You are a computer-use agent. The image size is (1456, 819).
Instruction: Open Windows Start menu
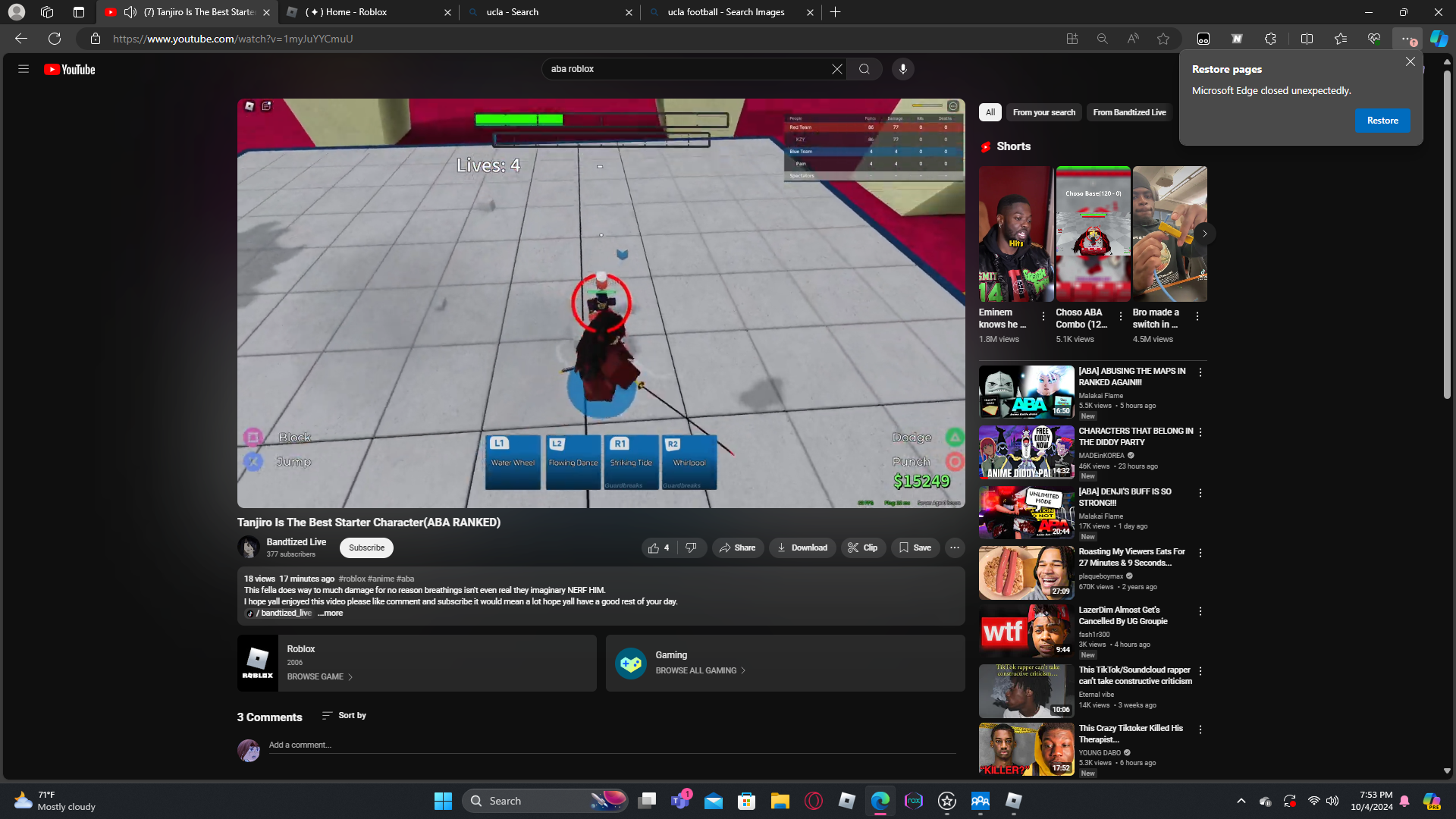point(443,801)
